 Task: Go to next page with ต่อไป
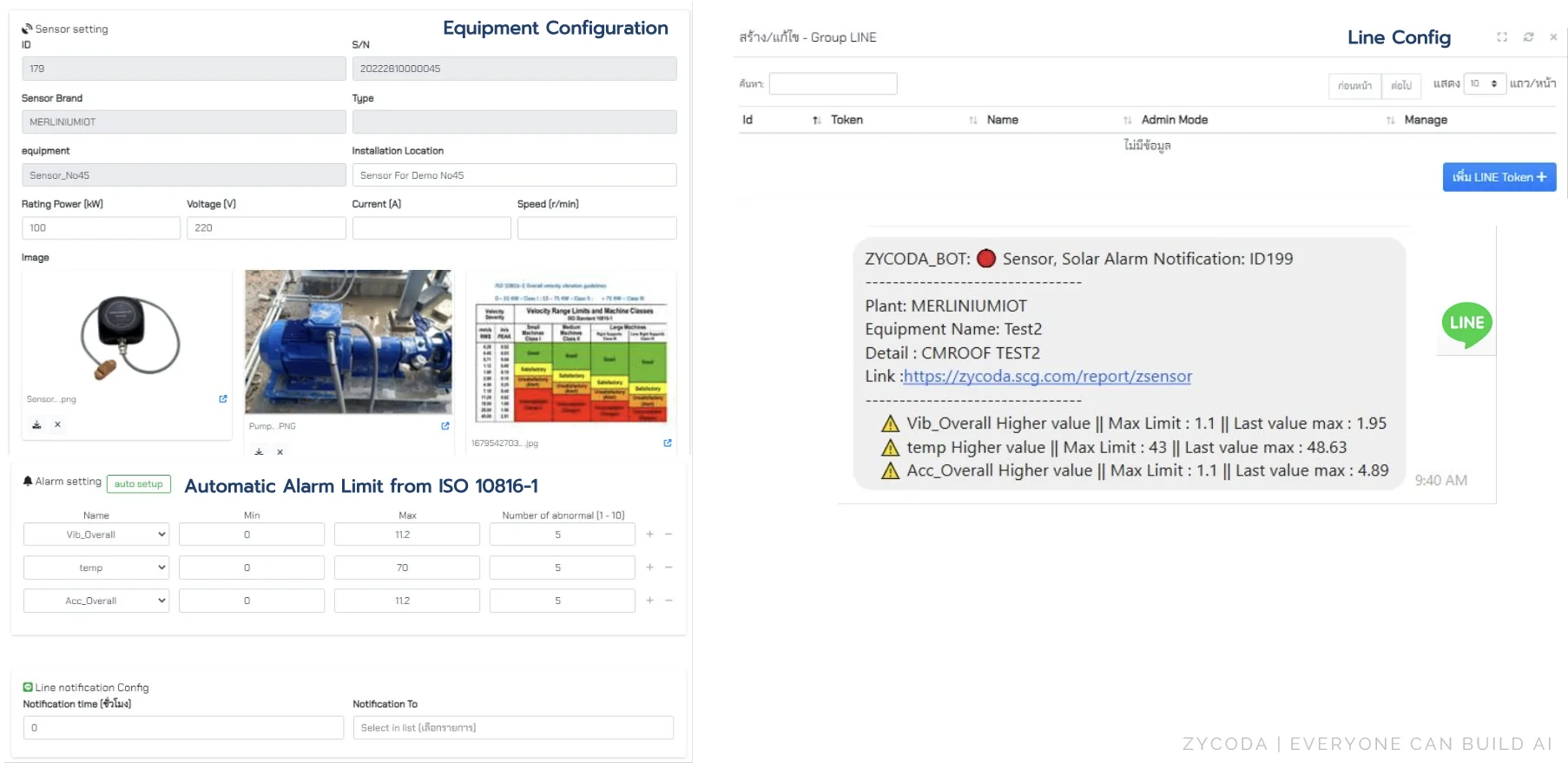(1400, 85)
